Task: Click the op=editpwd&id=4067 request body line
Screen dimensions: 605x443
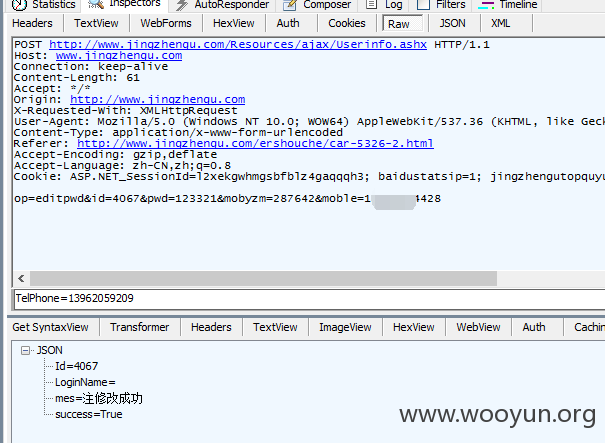Action: tap(228, 199)
